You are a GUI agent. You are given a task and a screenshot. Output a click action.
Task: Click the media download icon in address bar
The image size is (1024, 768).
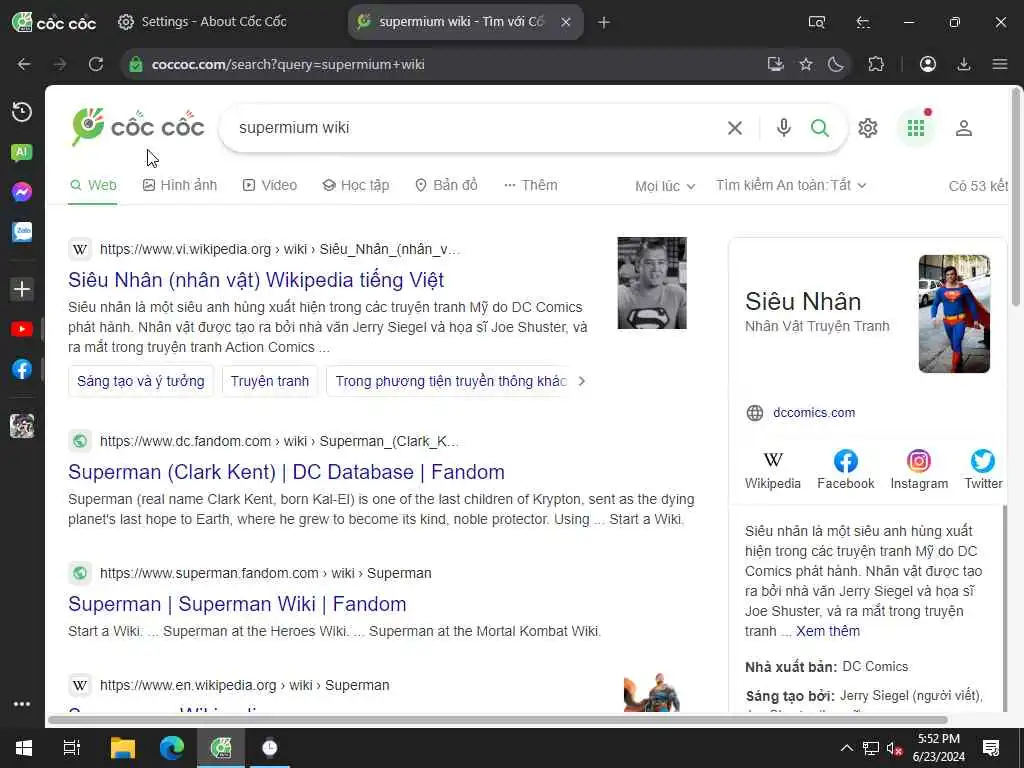pyautogui.click(x=775, y=64)
